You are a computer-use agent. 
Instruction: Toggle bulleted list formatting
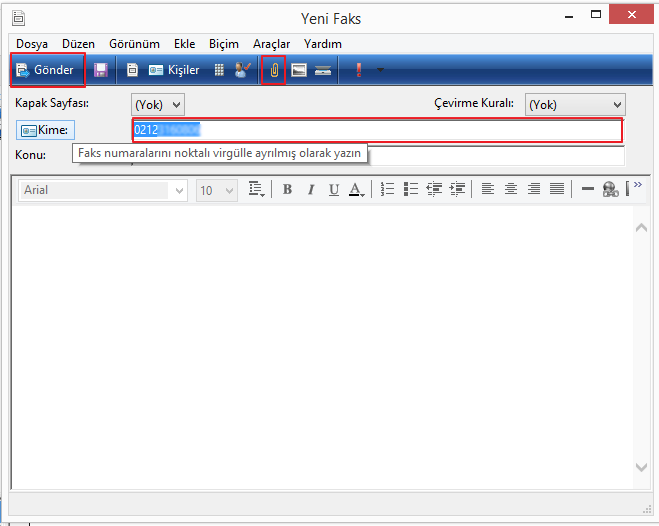point(411,189)
